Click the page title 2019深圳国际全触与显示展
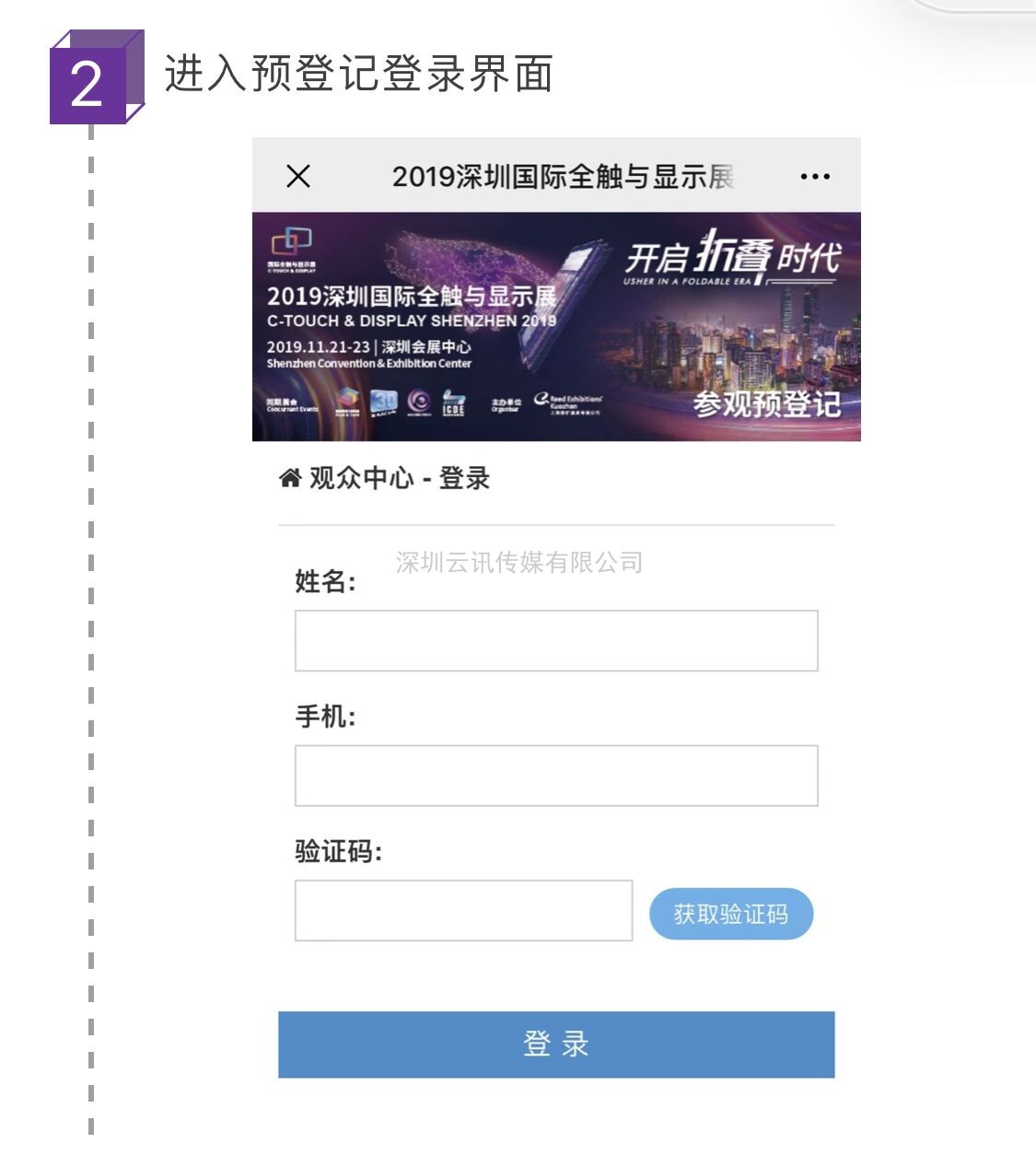The width and height of the screenshot is (1036, 1167). pos(563,176)
